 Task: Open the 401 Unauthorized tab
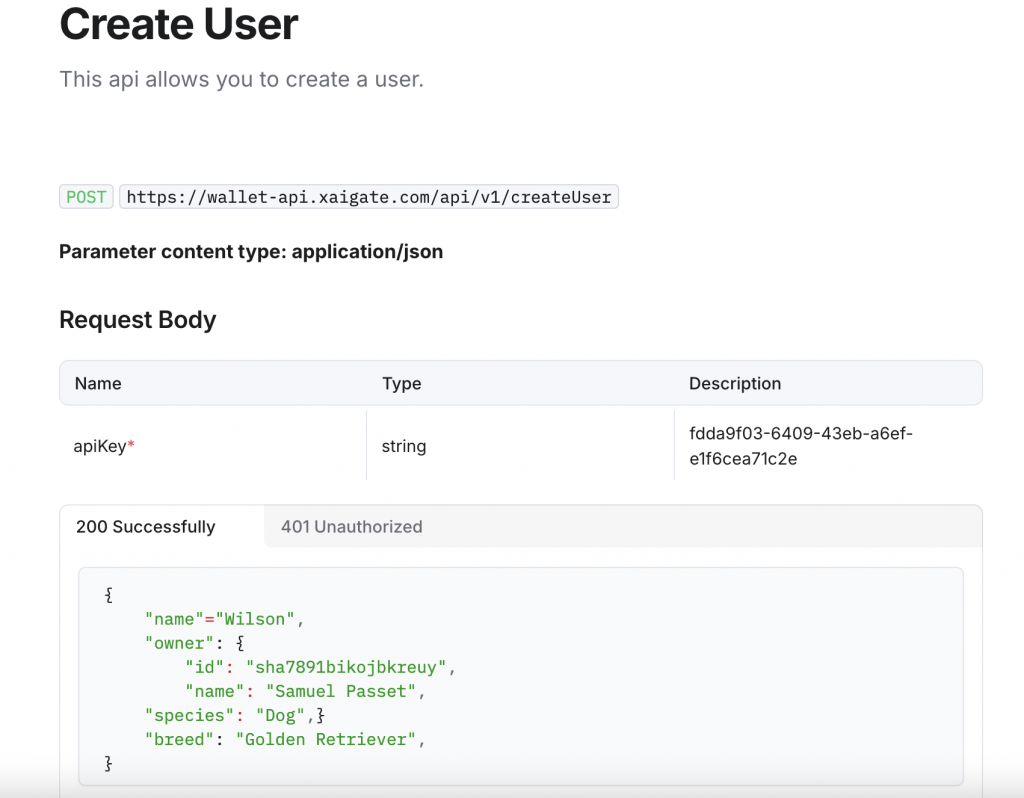pyautogui.click(x=351, y=526)
